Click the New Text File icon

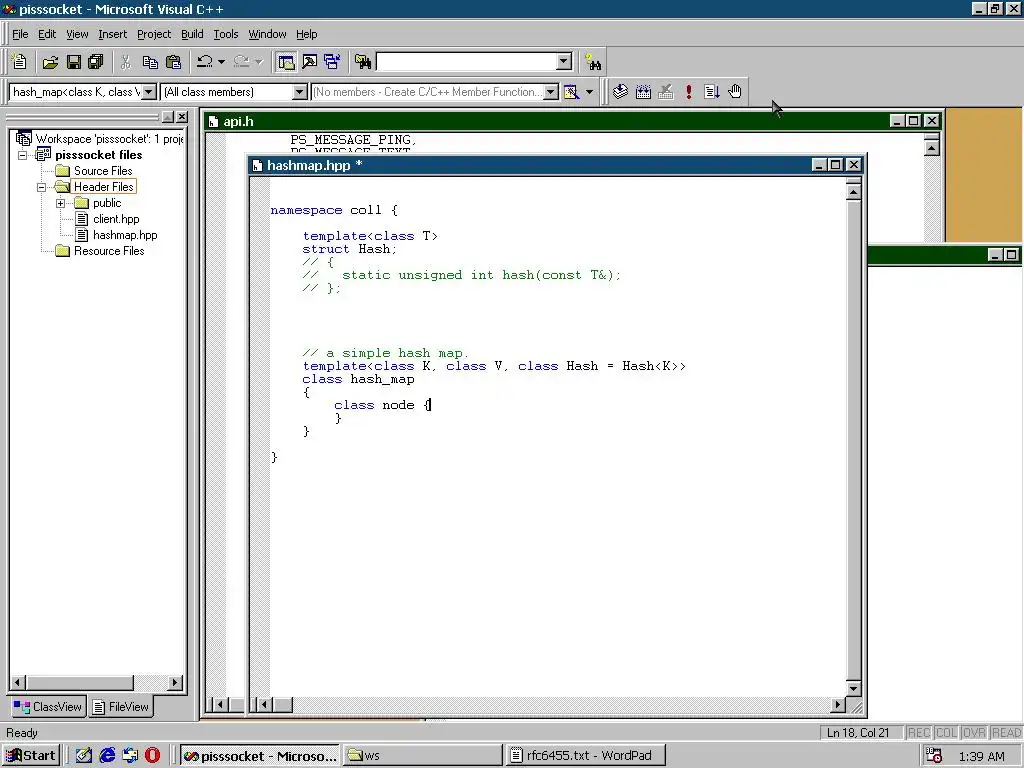20,62
